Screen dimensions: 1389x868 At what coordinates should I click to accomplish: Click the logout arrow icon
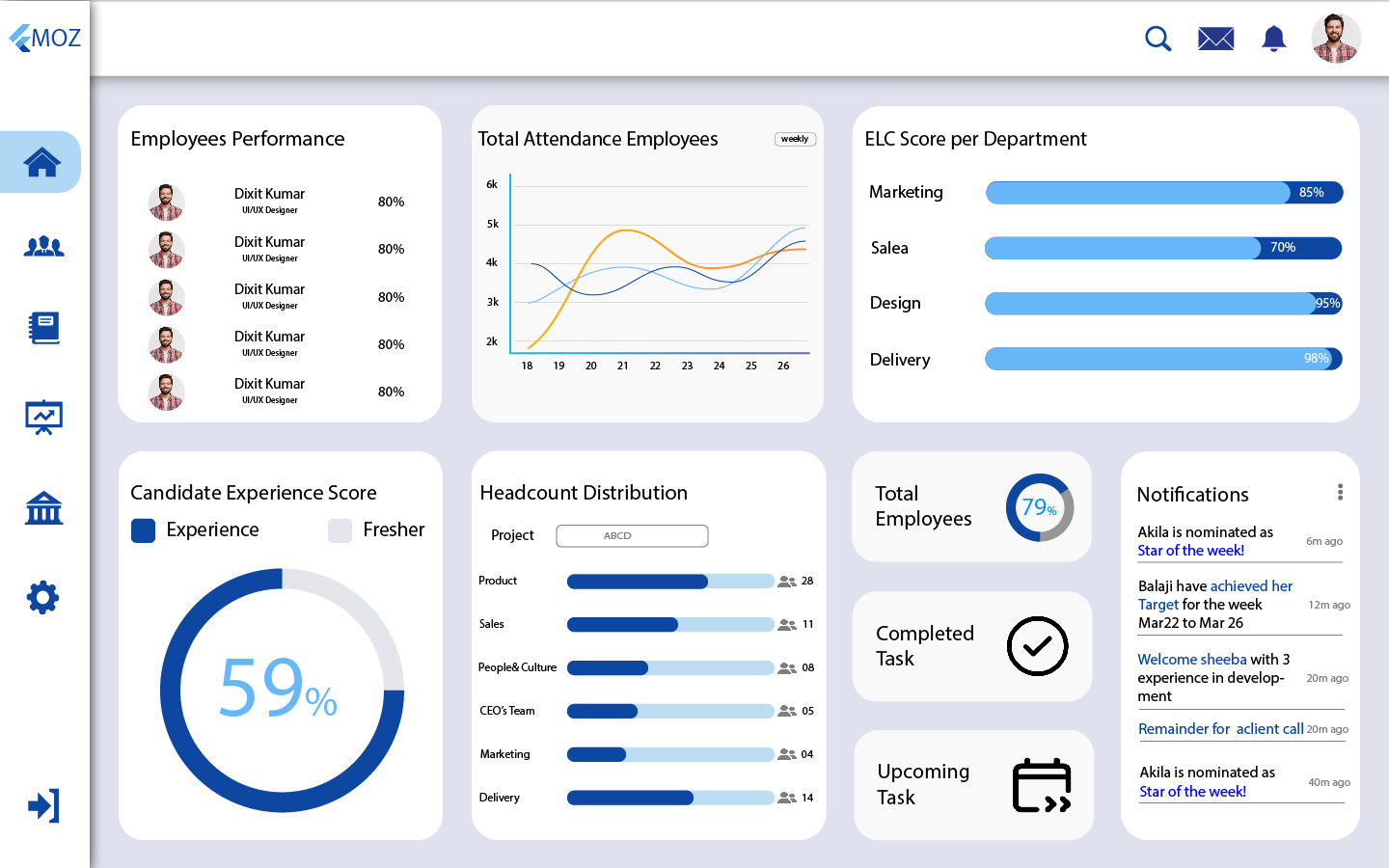tap(43, 805)
